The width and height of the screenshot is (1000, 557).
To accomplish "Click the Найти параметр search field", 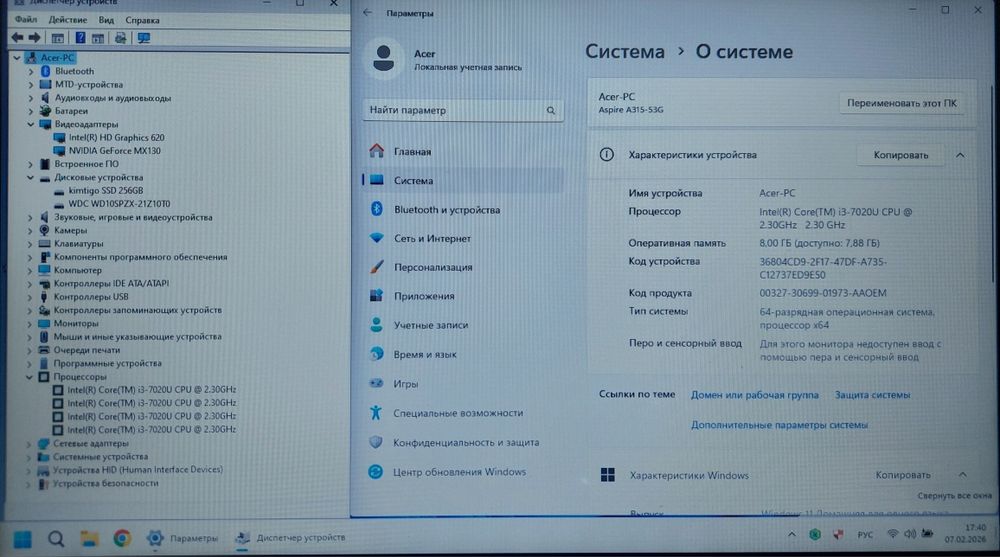I will (x=463, y=110).
